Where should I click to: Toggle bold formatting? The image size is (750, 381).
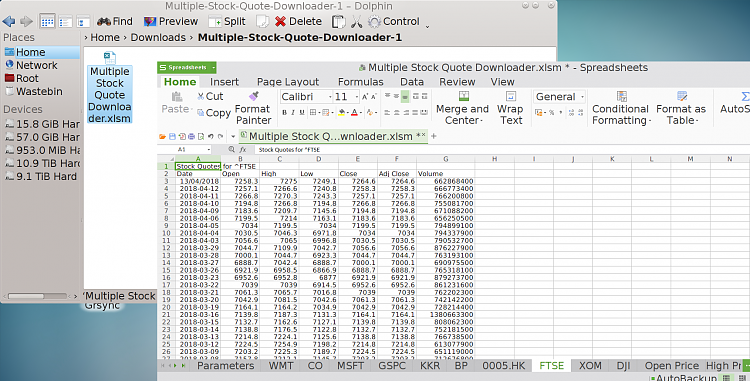point(284,113)
